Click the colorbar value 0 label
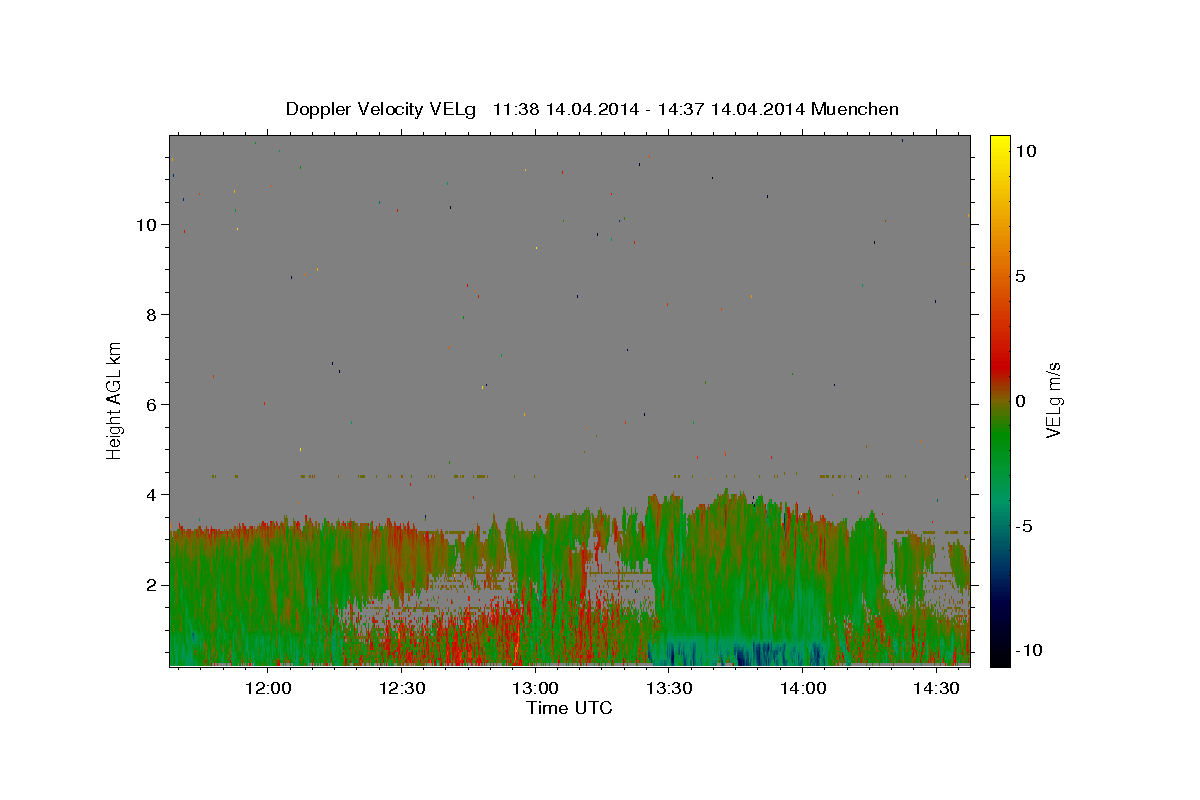1200x800 pixels. point(1020,401)
